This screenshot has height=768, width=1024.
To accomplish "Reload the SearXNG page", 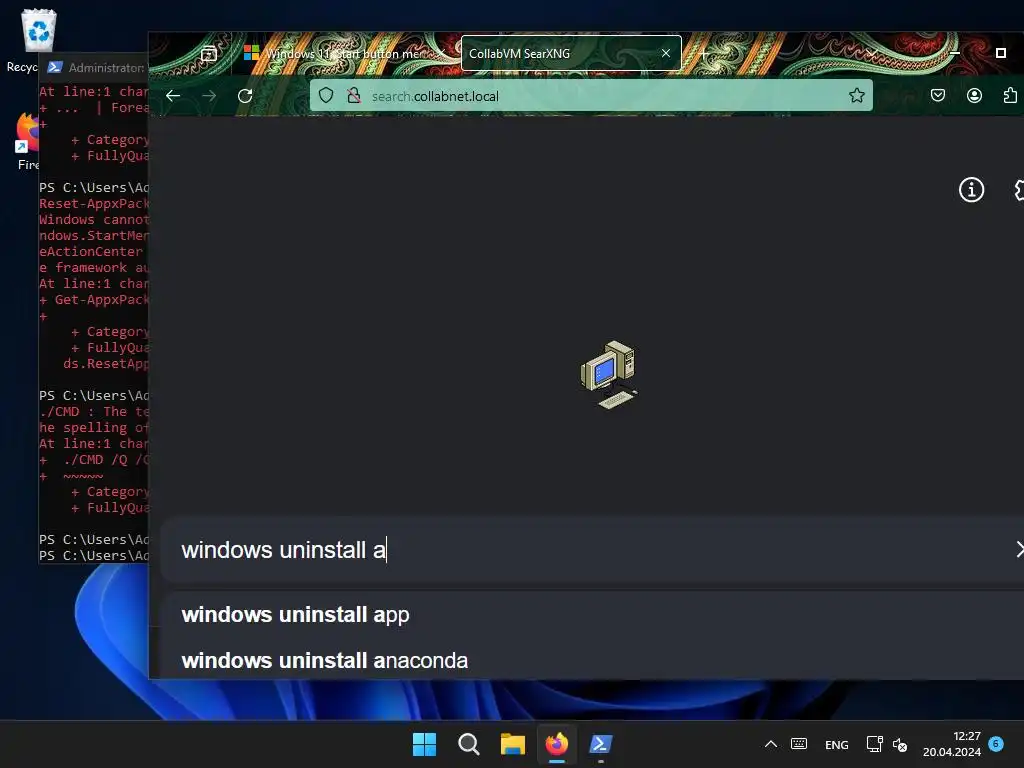I will 245,96.
